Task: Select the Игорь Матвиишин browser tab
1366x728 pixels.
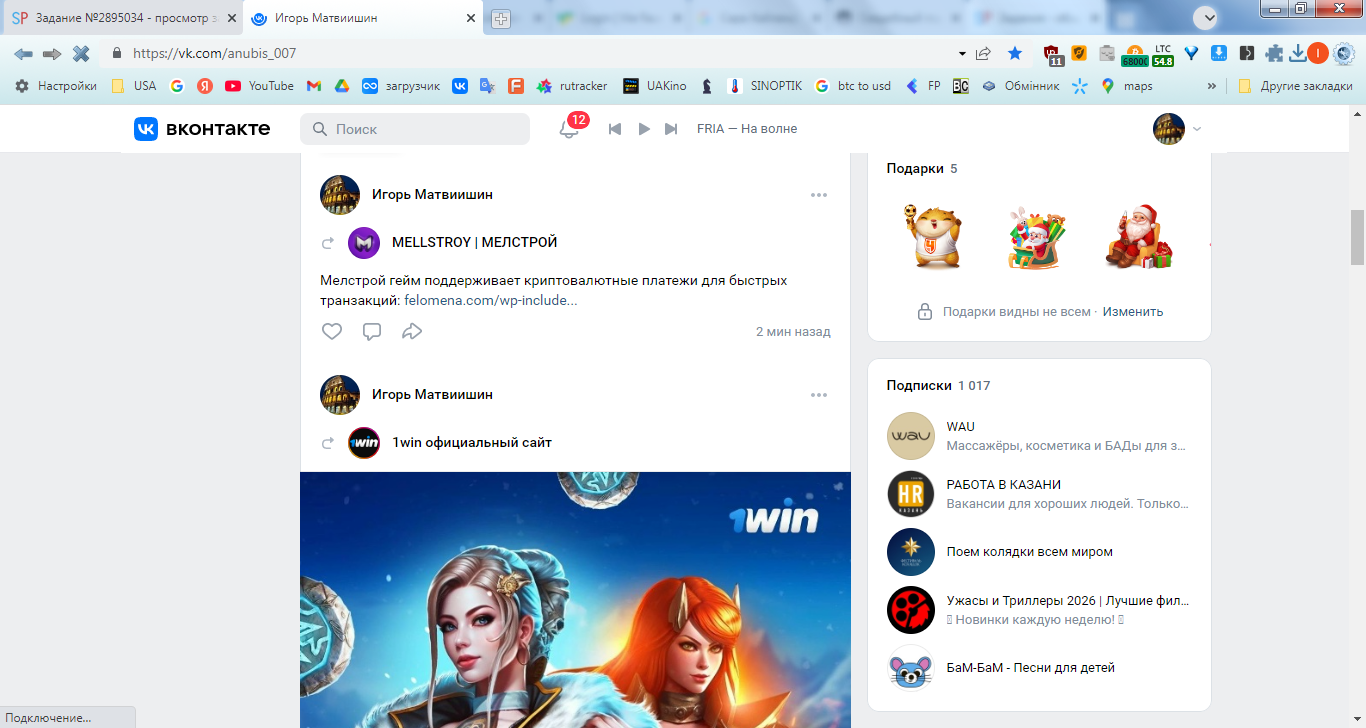Action: pos(363,18)
